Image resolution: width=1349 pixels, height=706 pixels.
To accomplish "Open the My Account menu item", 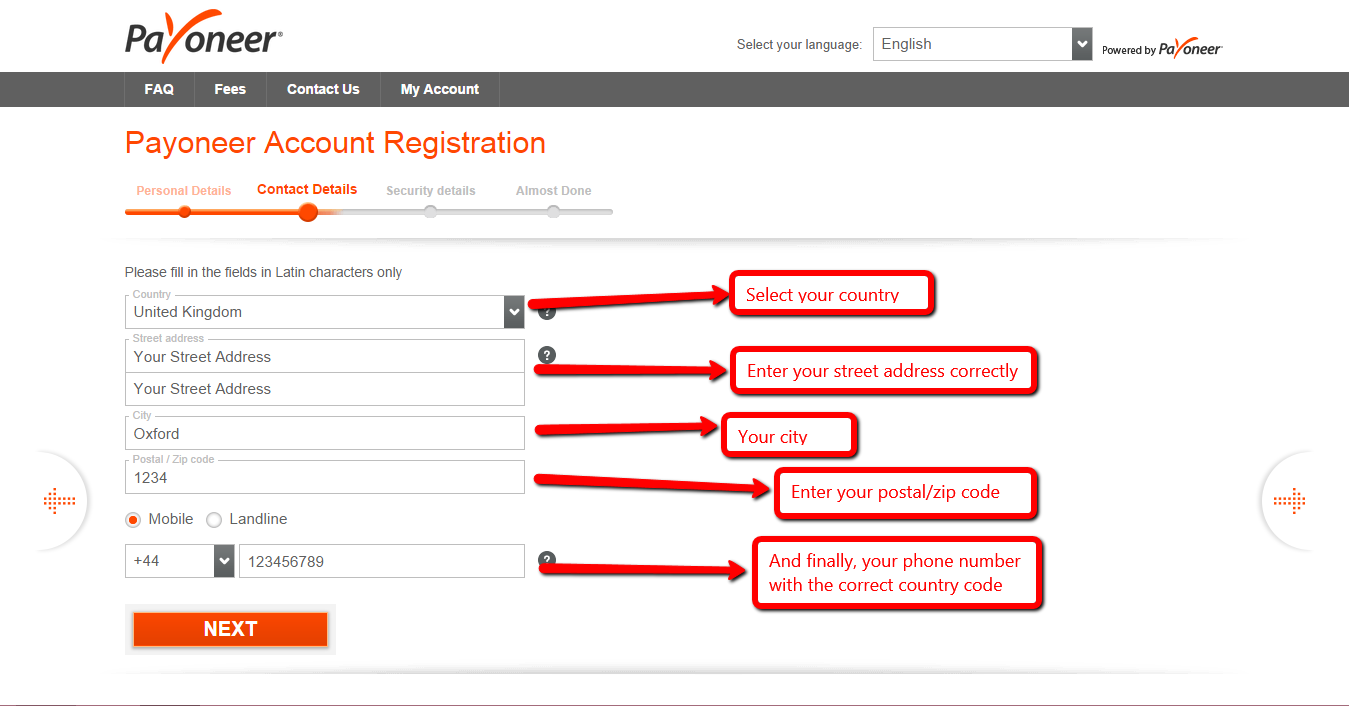I will [x=439, y=89].
